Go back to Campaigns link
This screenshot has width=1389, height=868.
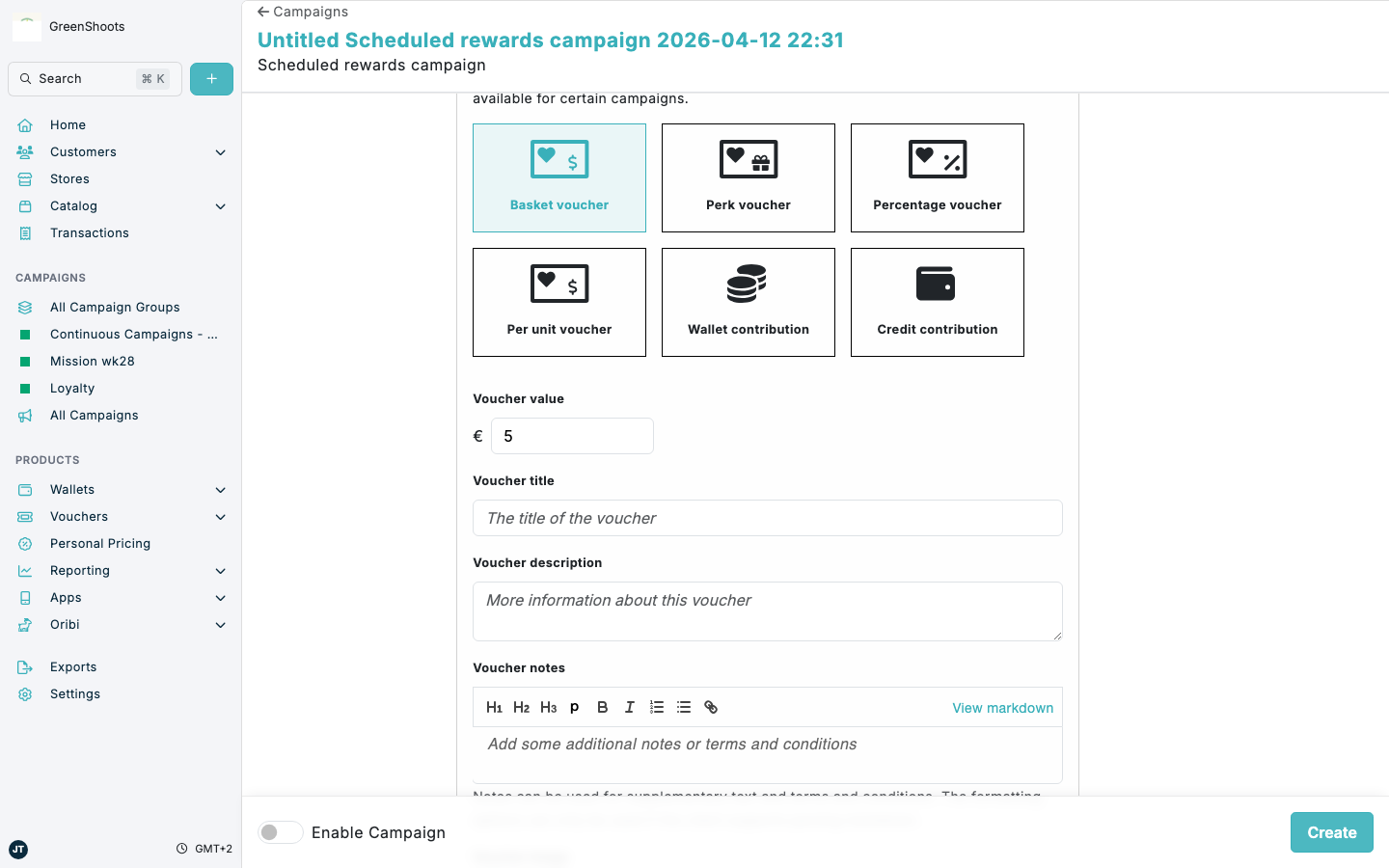(303, 12)
